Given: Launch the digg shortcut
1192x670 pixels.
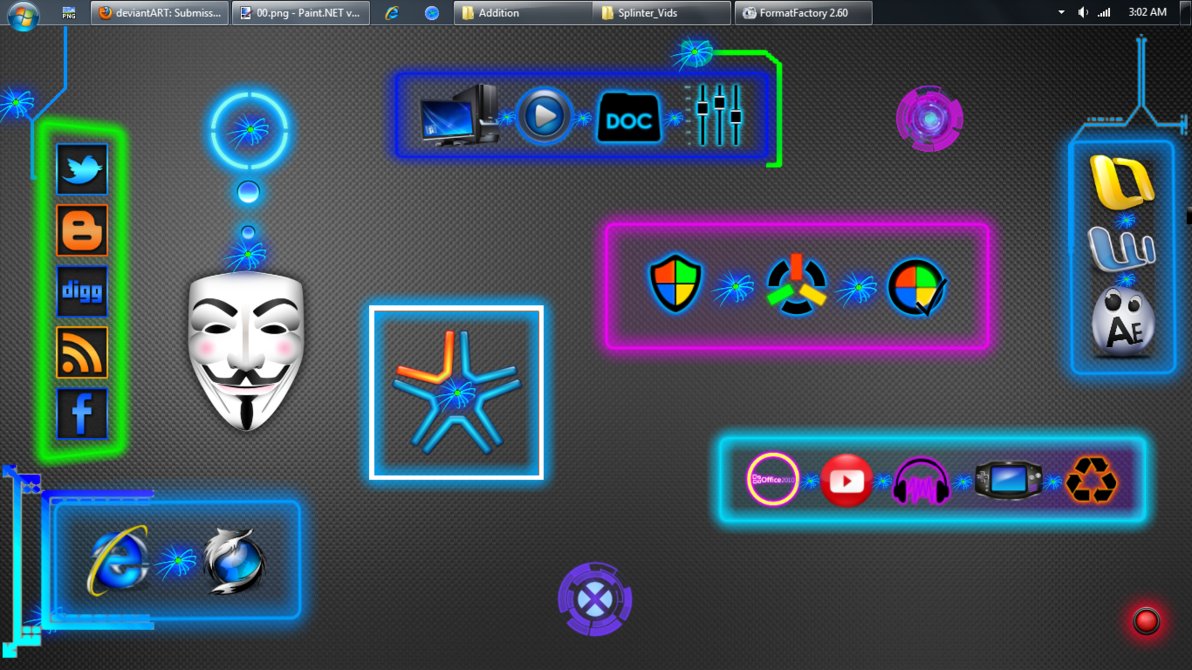Looking at the screenshot, I should tap(82, 291).
